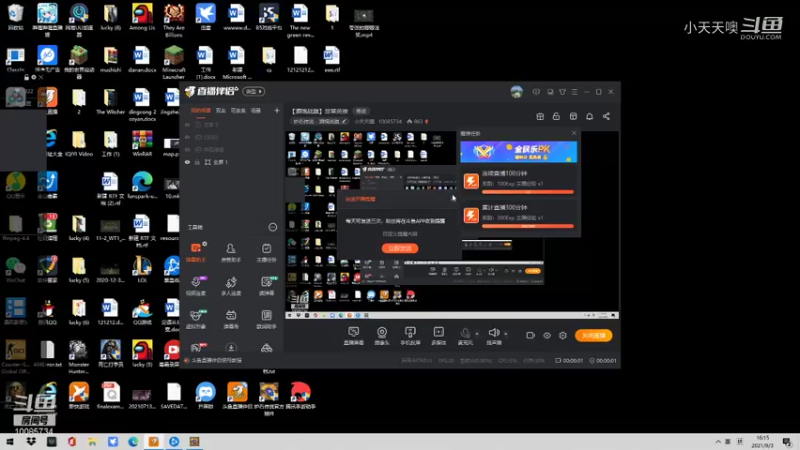Toggle the eye preview icon in the bottom bar
Image resolution: width=800 pixels, height=450 pixels.
(547, 335)
